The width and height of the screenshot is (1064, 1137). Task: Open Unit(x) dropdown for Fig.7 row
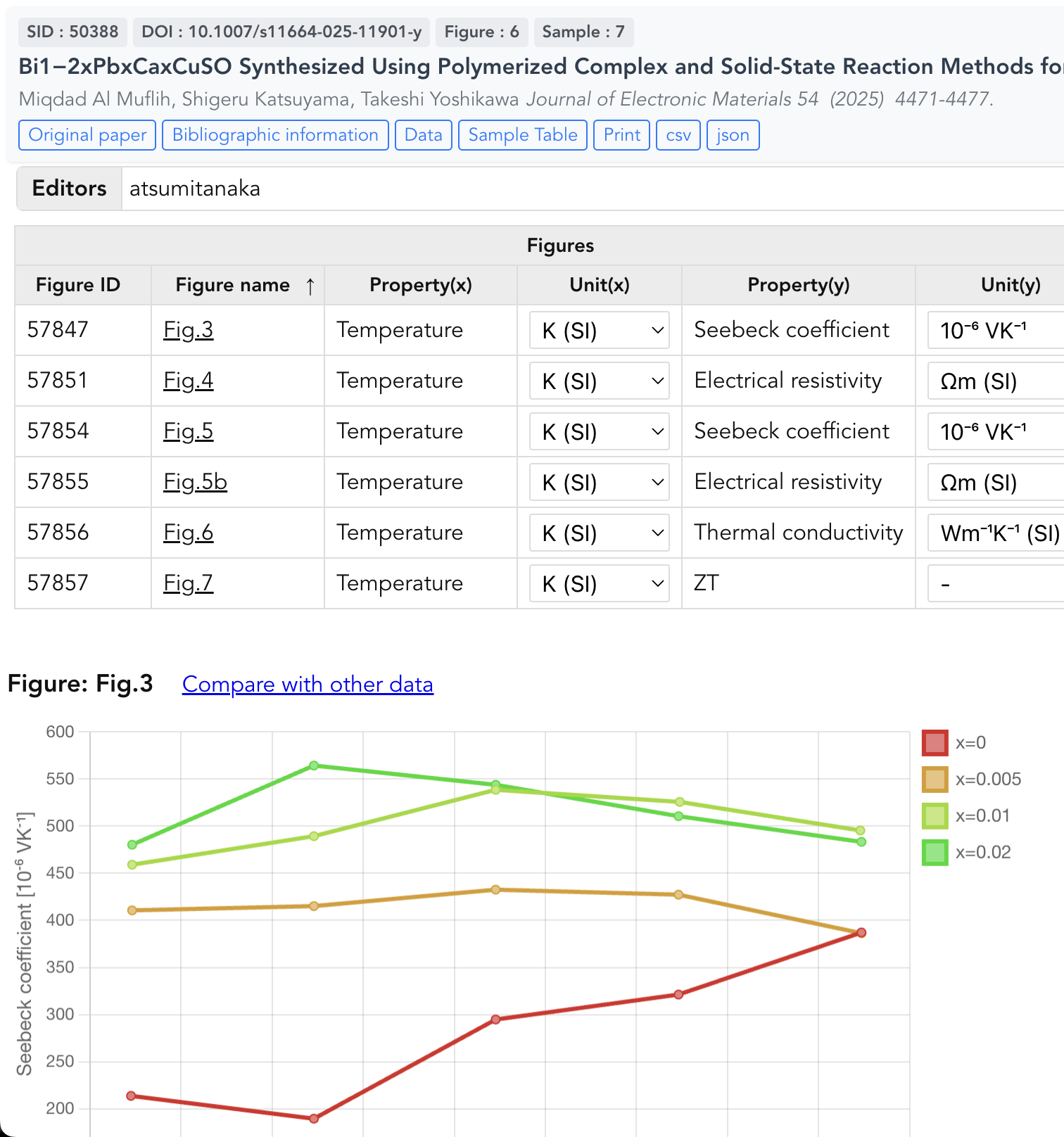point(600,583)
